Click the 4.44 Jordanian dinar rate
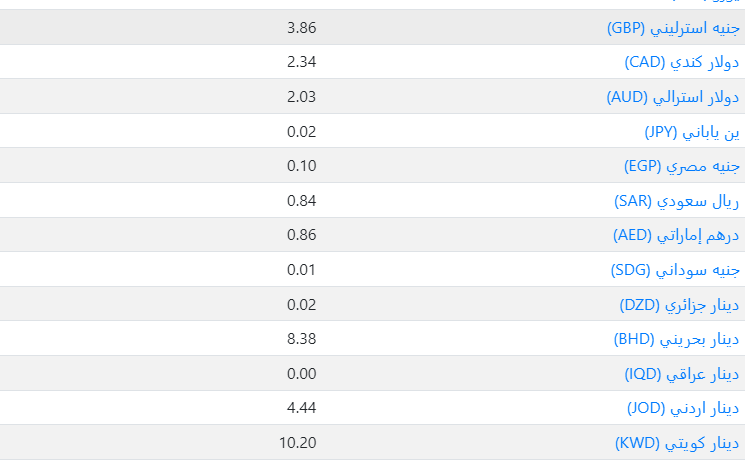This screenshot has width=748, height=470. (301, 408)
